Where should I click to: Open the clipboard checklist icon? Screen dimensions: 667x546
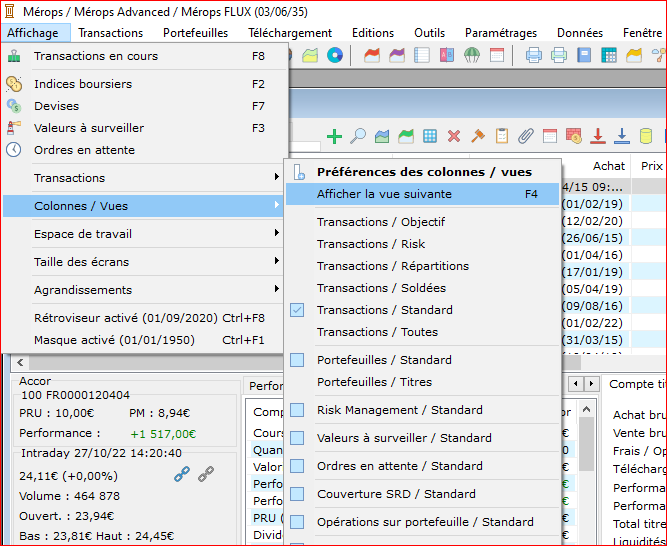(x=502, y=136)
